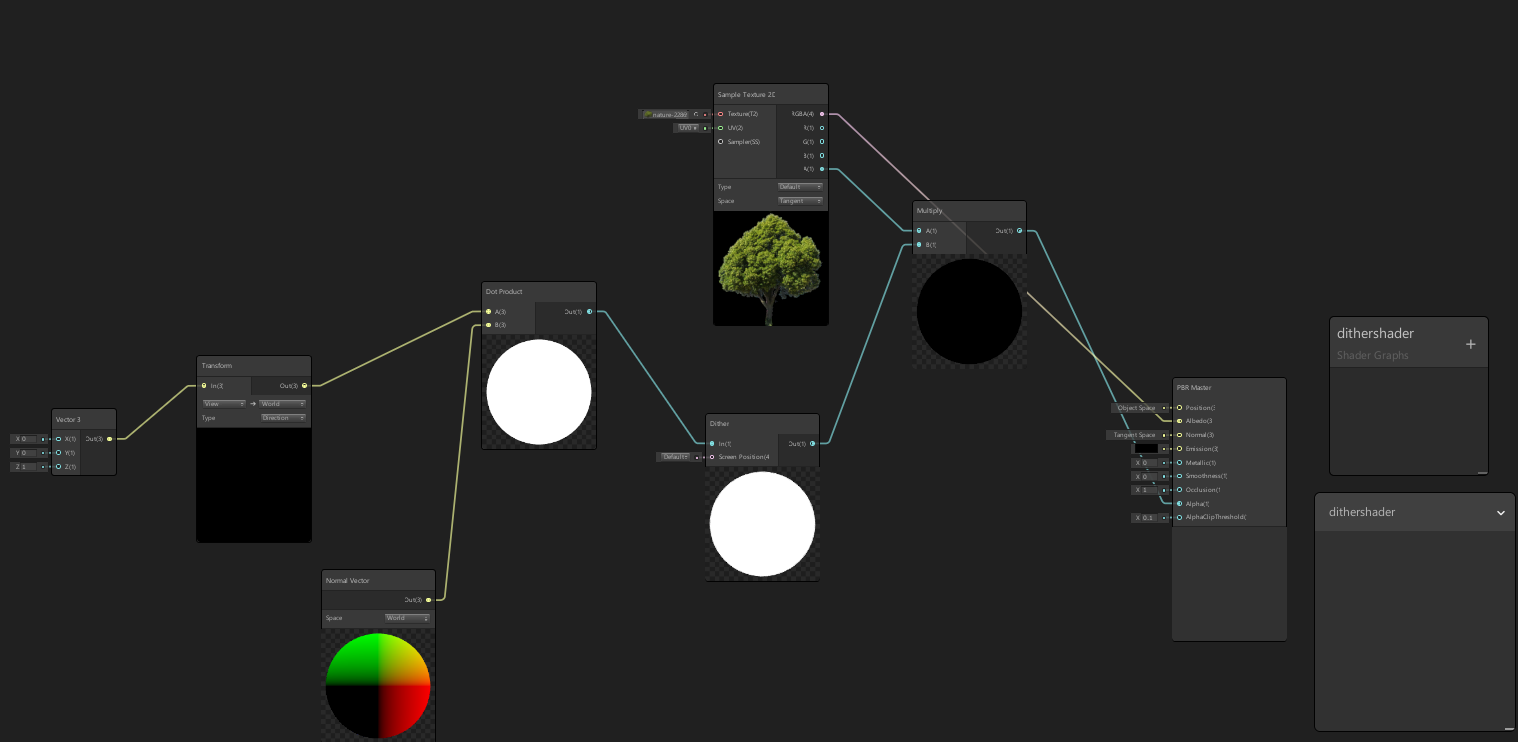1518x742 pixels.
Task: Click the black Emission color swatch
Action: click(x=1145, y=449)
